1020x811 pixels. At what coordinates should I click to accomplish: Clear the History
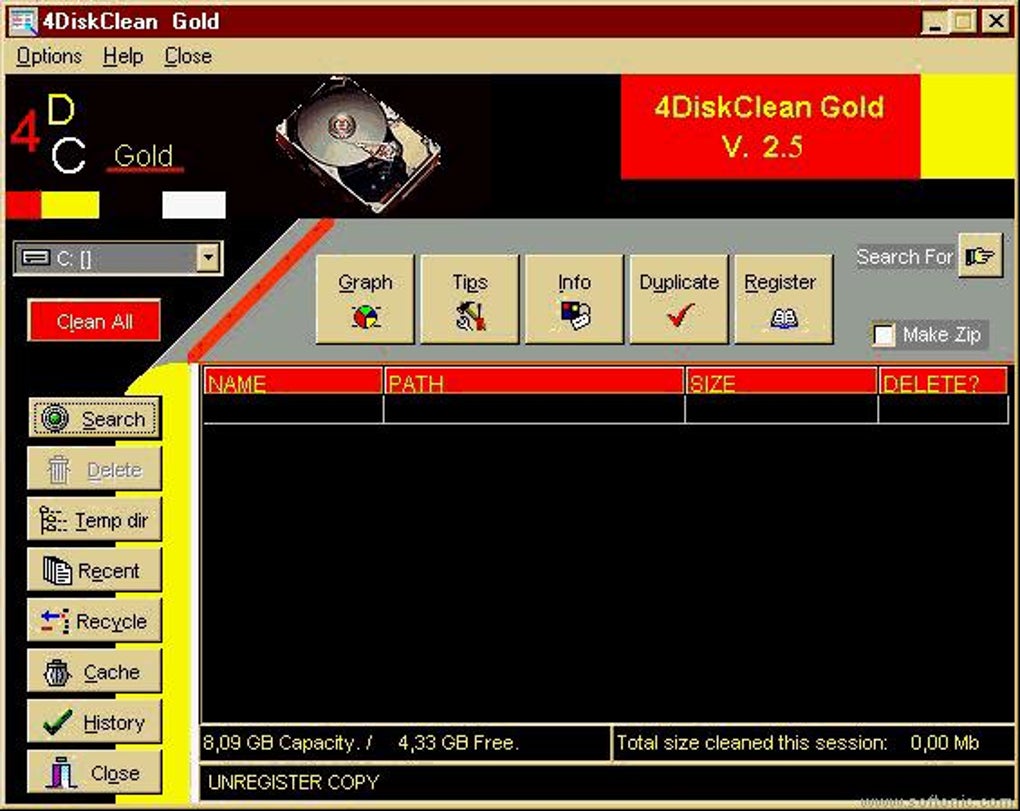click(95, 722)
